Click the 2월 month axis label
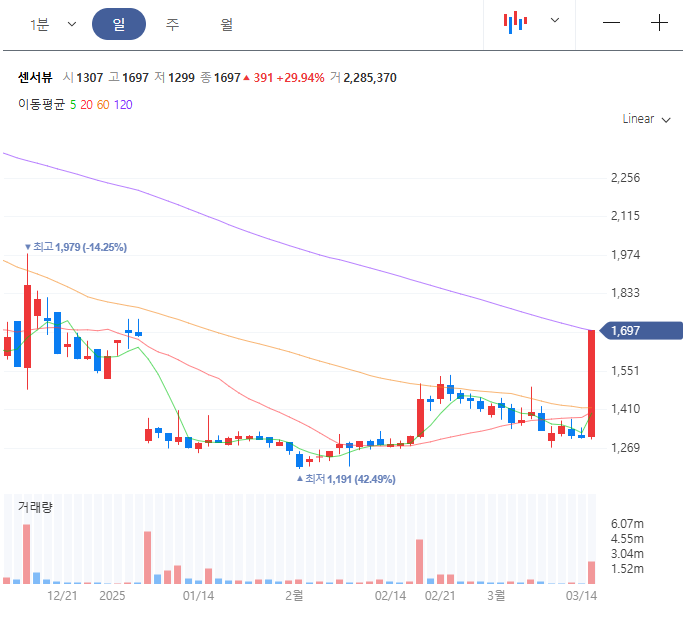The width and height of the screenshot is (684, 624). [294, 595]
